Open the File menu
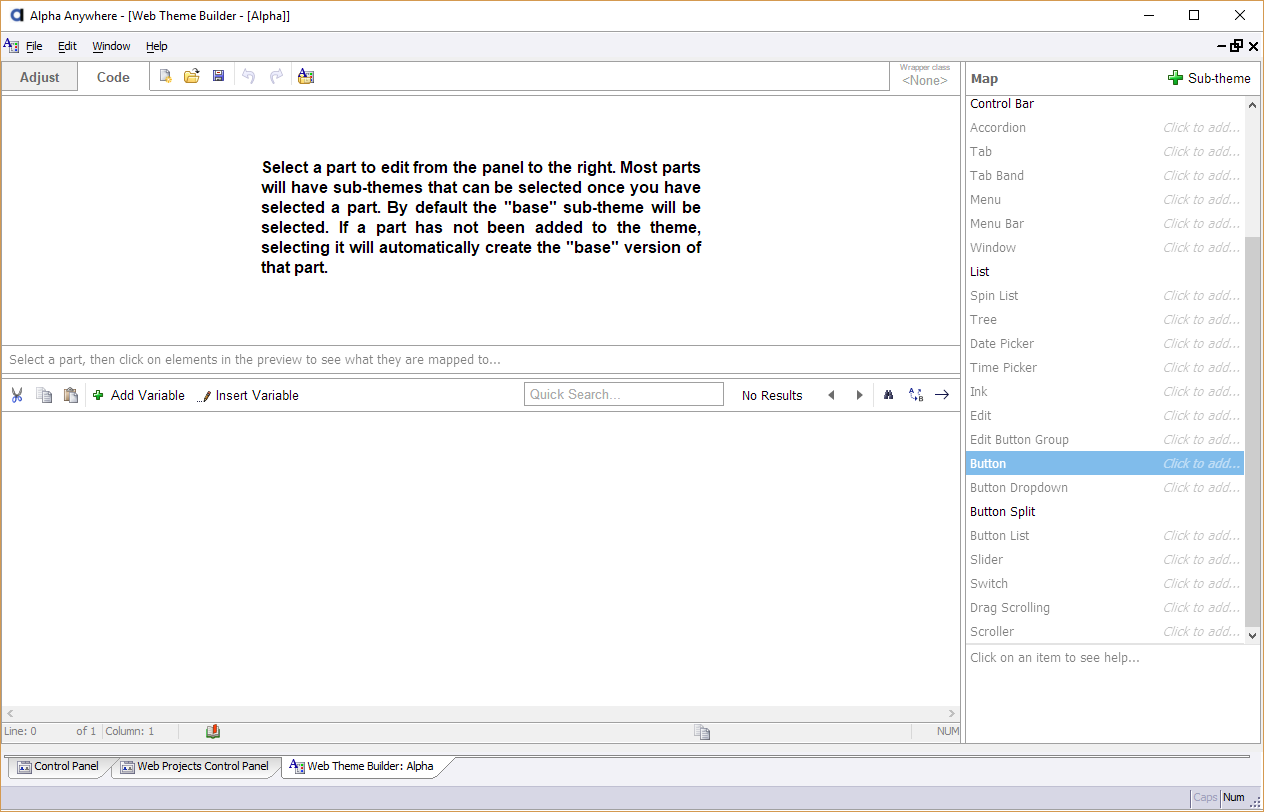Image resolution: width=1264 pixels, height=812 pixels. tap(34, 46)
